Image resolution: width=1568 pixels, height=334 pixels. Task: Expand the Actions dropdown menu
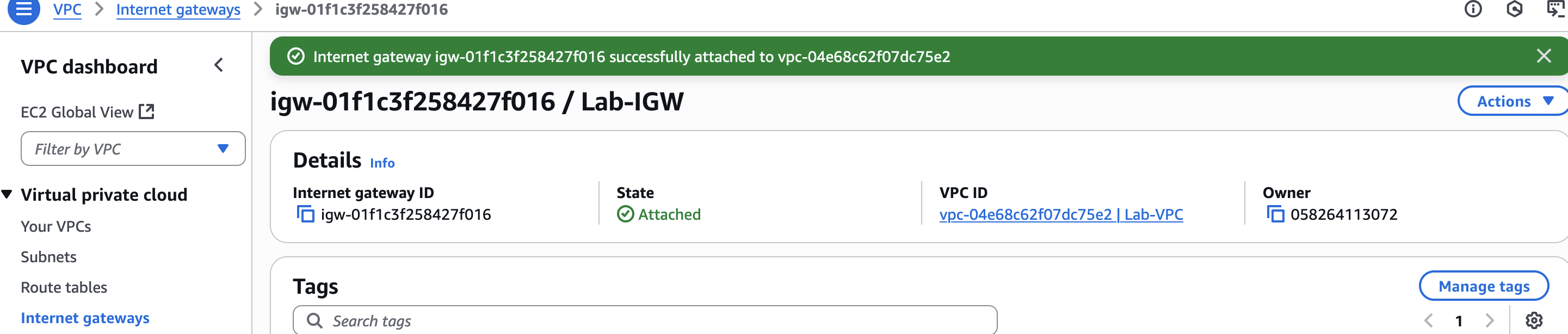(x=1513, y=102)
